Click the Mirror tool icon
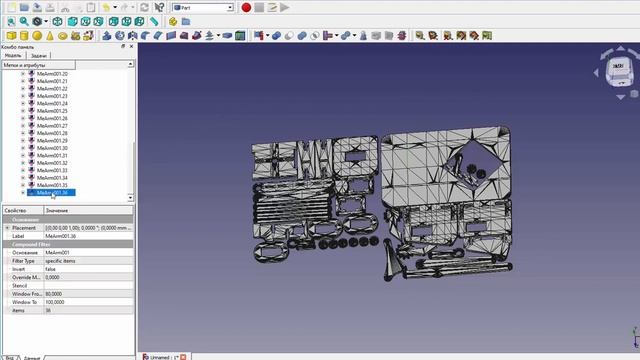The image size is (640, 360). (x=132, y=36)
